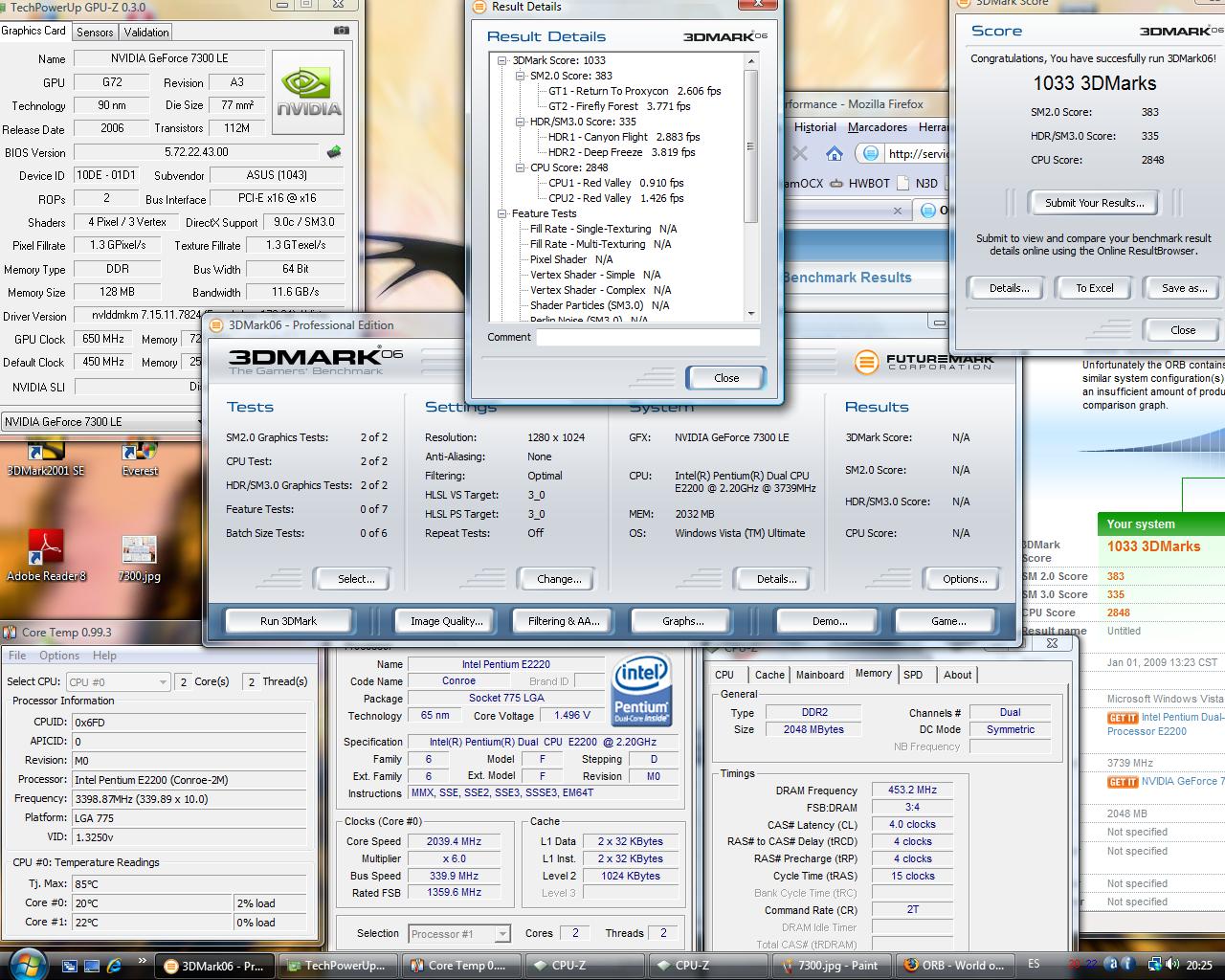Image resolution: width=1225 pixels, height=980 pixels.
Task: Collapse the Feature Tests tree node
Action: point(502,213)
